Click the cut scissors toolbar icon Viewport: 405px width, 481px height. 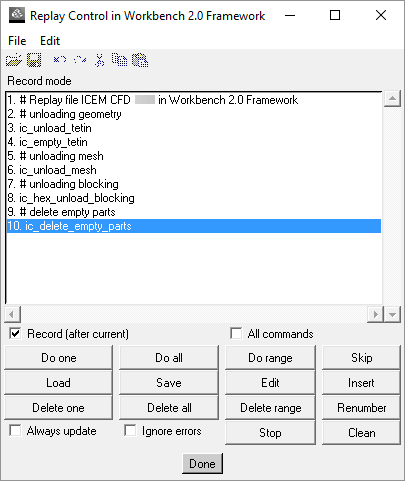pos(99,60)
